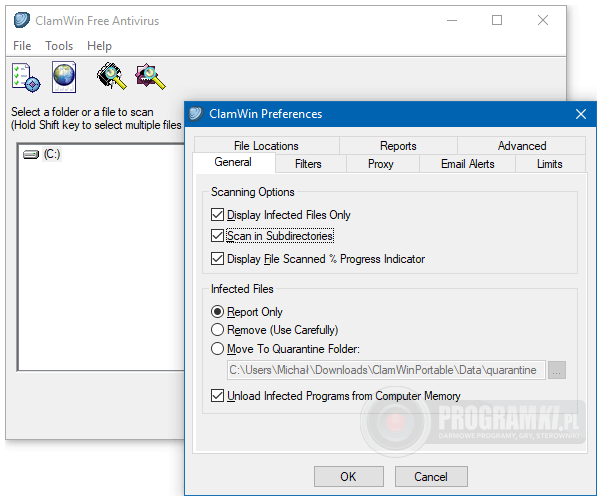This screenshot has height=501, width=603.
Task: Maximize the ClamWin Free Antivirus window
Action: click(497, 20)
